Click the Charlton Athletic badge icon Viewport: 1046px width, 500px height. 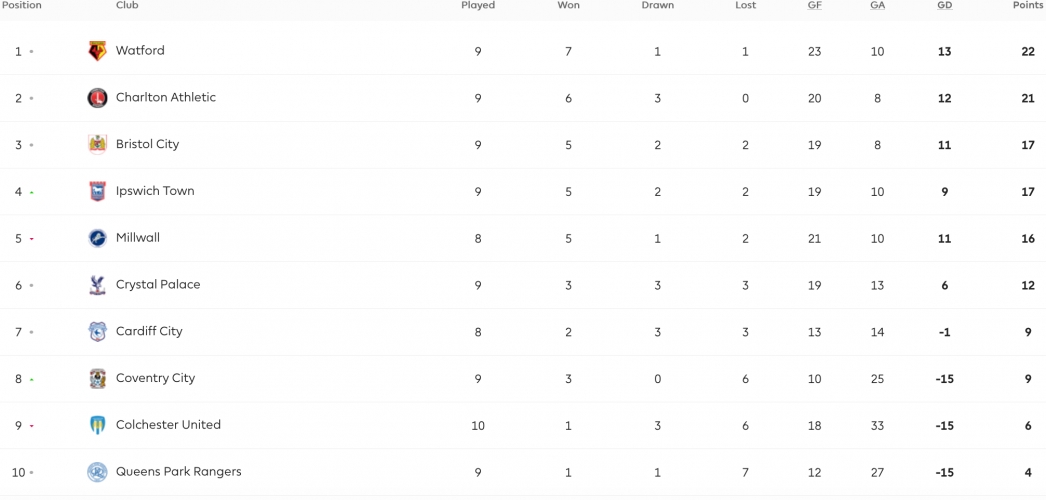(x=97, y=98)
